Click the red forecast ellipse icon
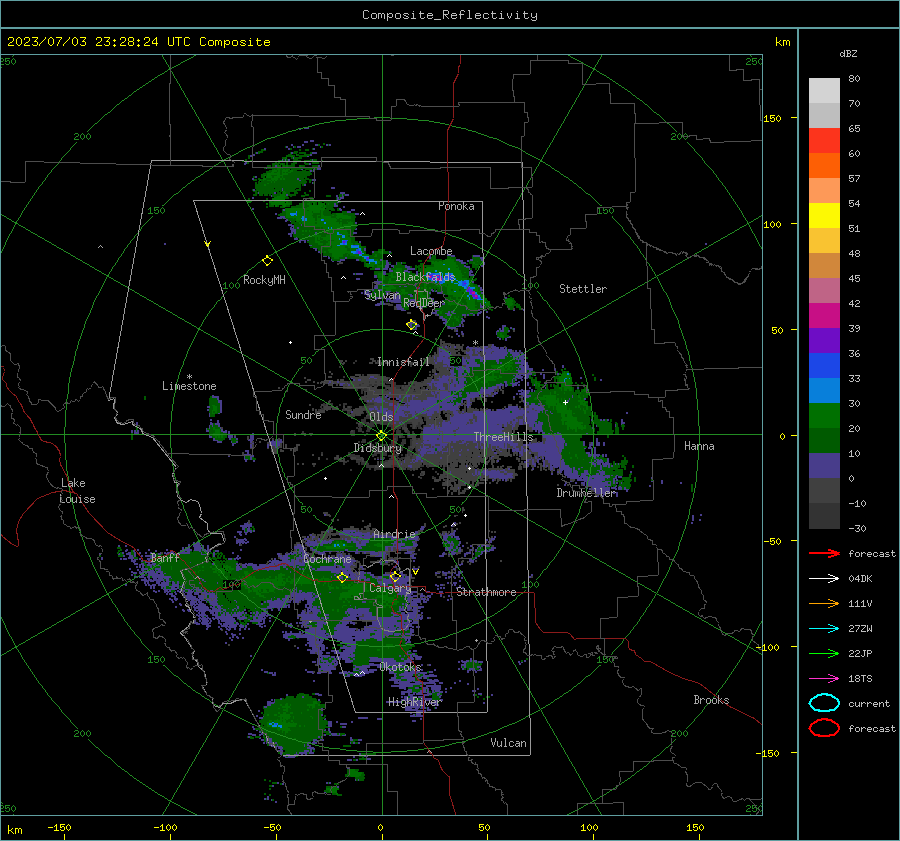The image size is (900, 841). [824, 728]
